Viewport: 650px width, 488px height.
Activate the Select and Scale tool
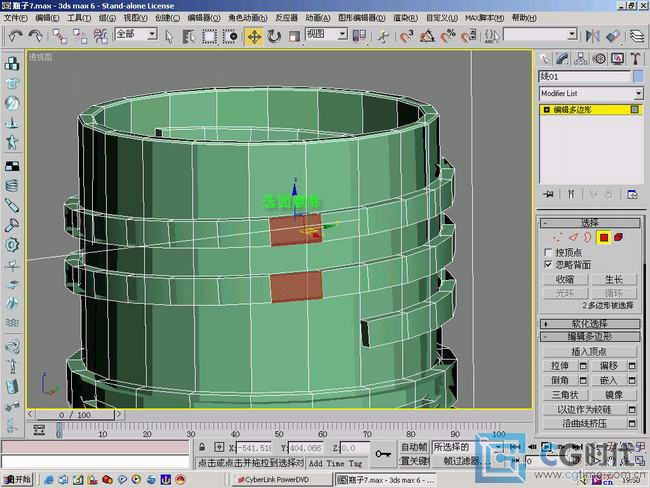coord(294,36)
